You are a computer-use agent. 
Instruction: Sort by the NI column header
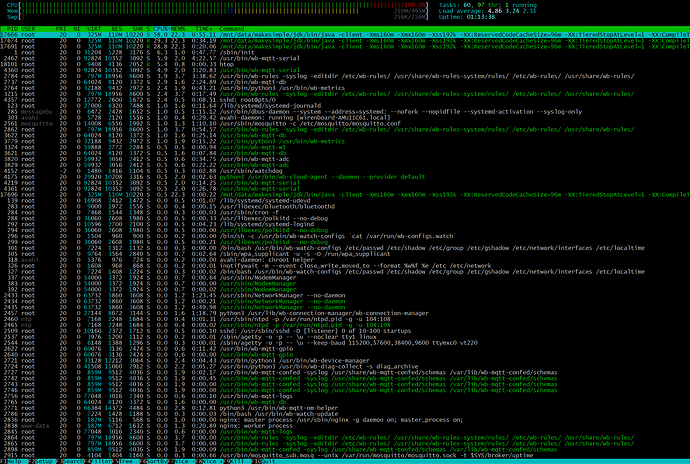point(77,29)
